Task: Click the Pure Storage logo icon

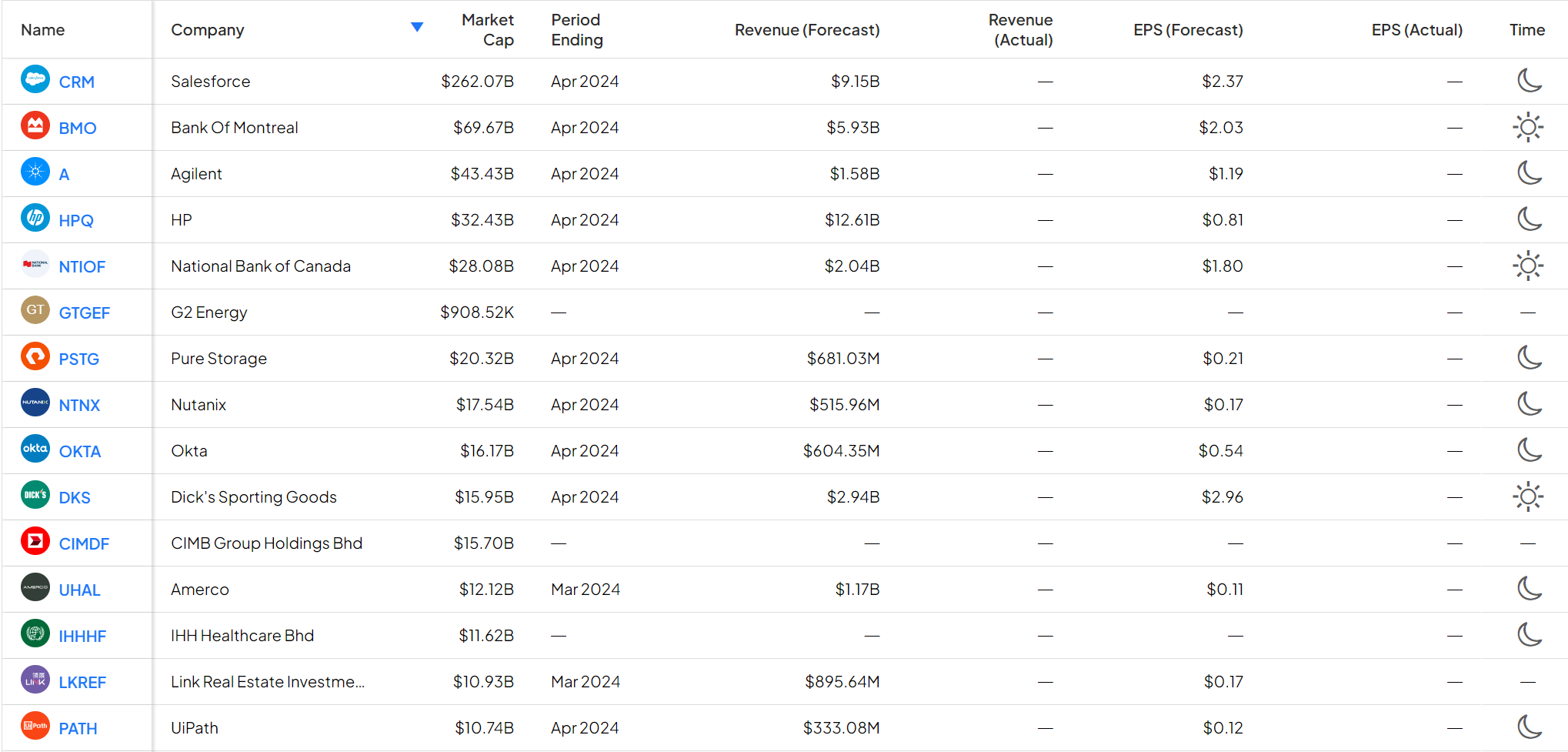Action: point(35,356)
